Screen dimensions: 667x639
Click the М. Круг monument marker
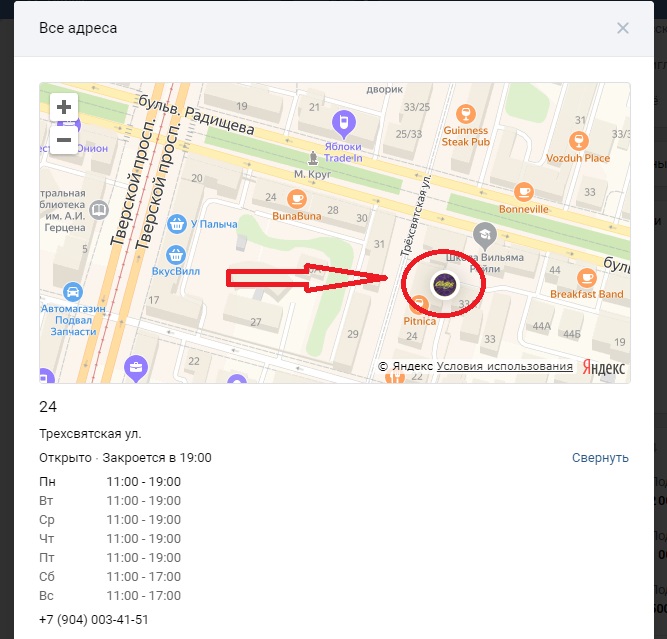313,158
